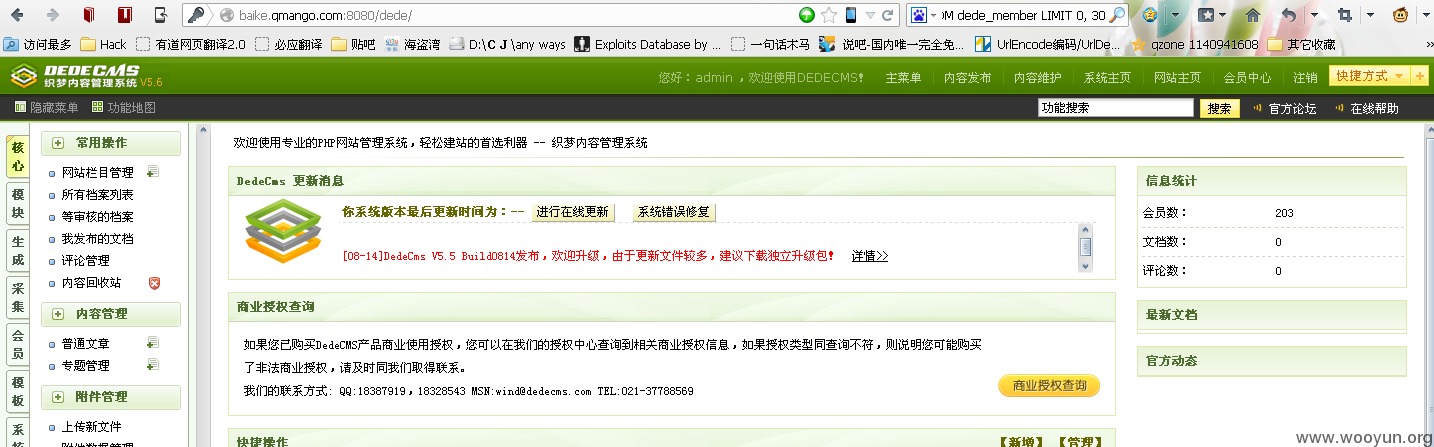Click the monkey face toolbar icon
Image resolution: width=1434 pixels, height=447 pixels.
tap(1402, 15)
